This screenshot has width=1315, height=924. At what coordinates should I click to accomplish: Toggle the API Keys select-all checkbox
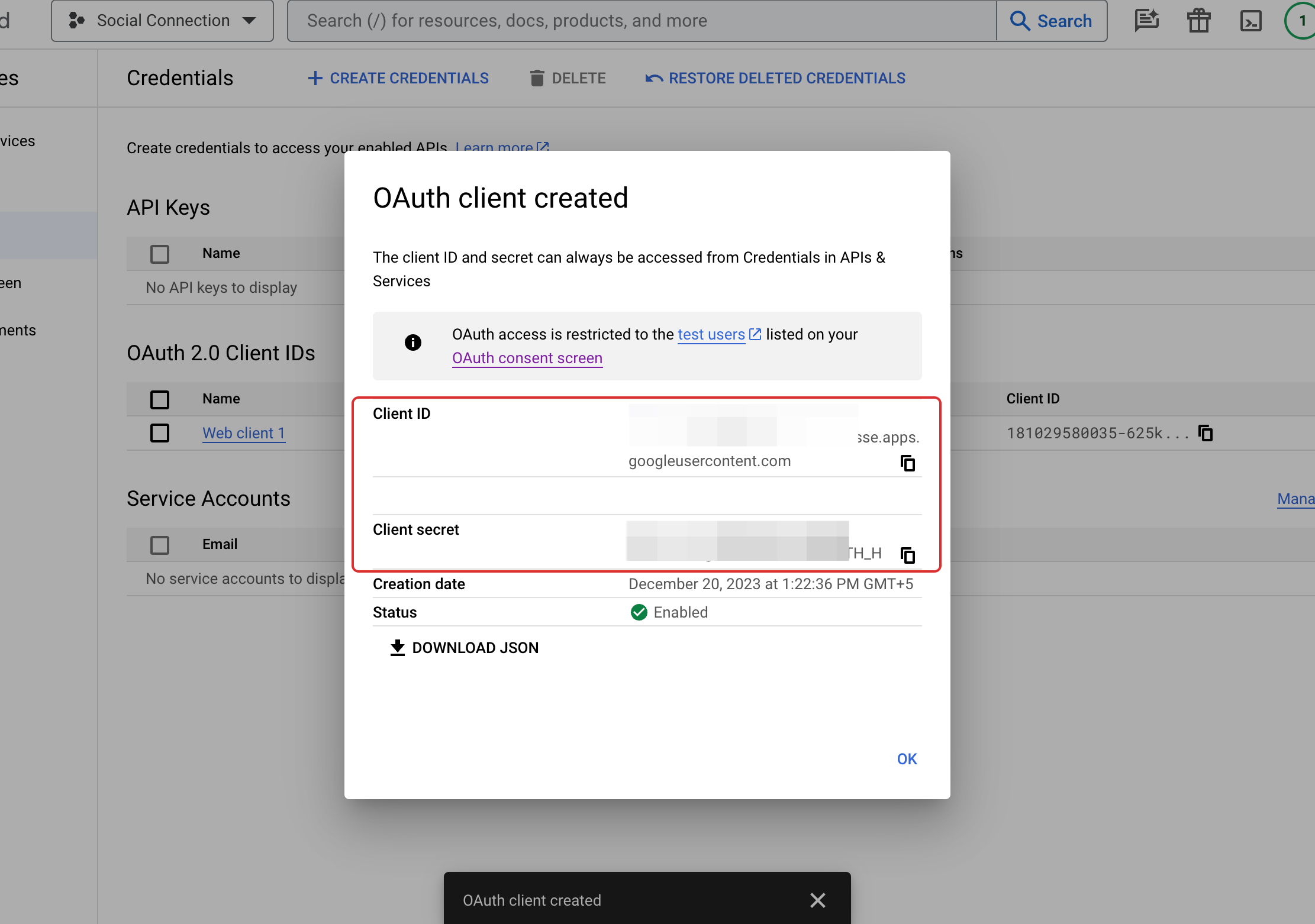160,254
